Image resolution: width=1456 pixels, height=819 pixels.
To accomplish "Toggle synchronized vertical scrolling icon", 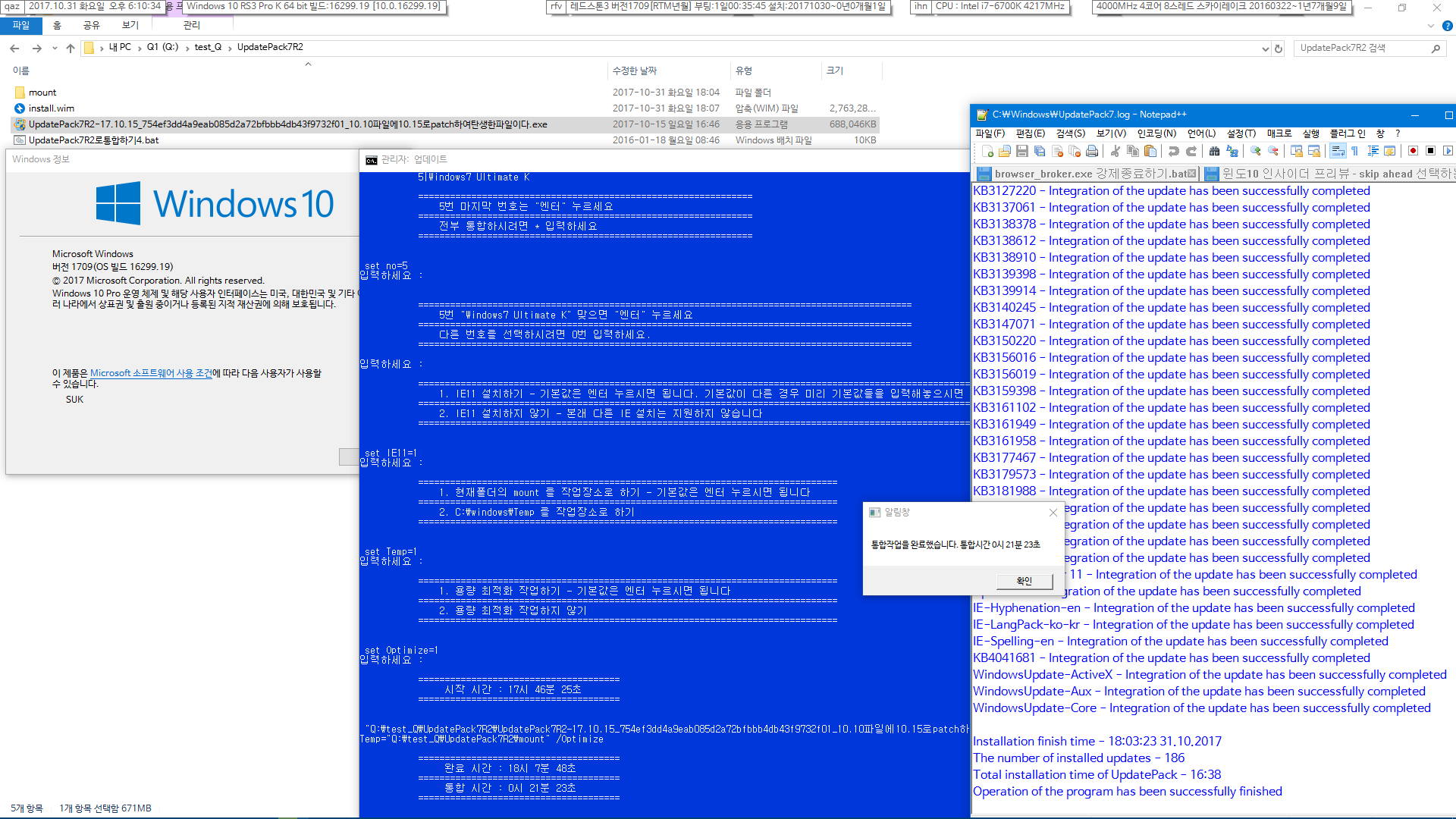I will (1297, 151).
